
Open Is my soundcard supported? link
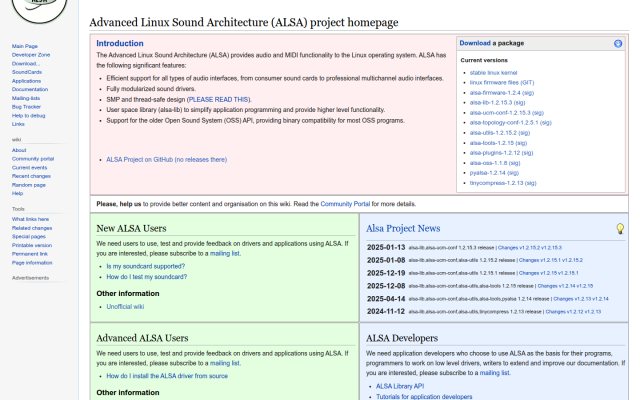coord(146,266)
